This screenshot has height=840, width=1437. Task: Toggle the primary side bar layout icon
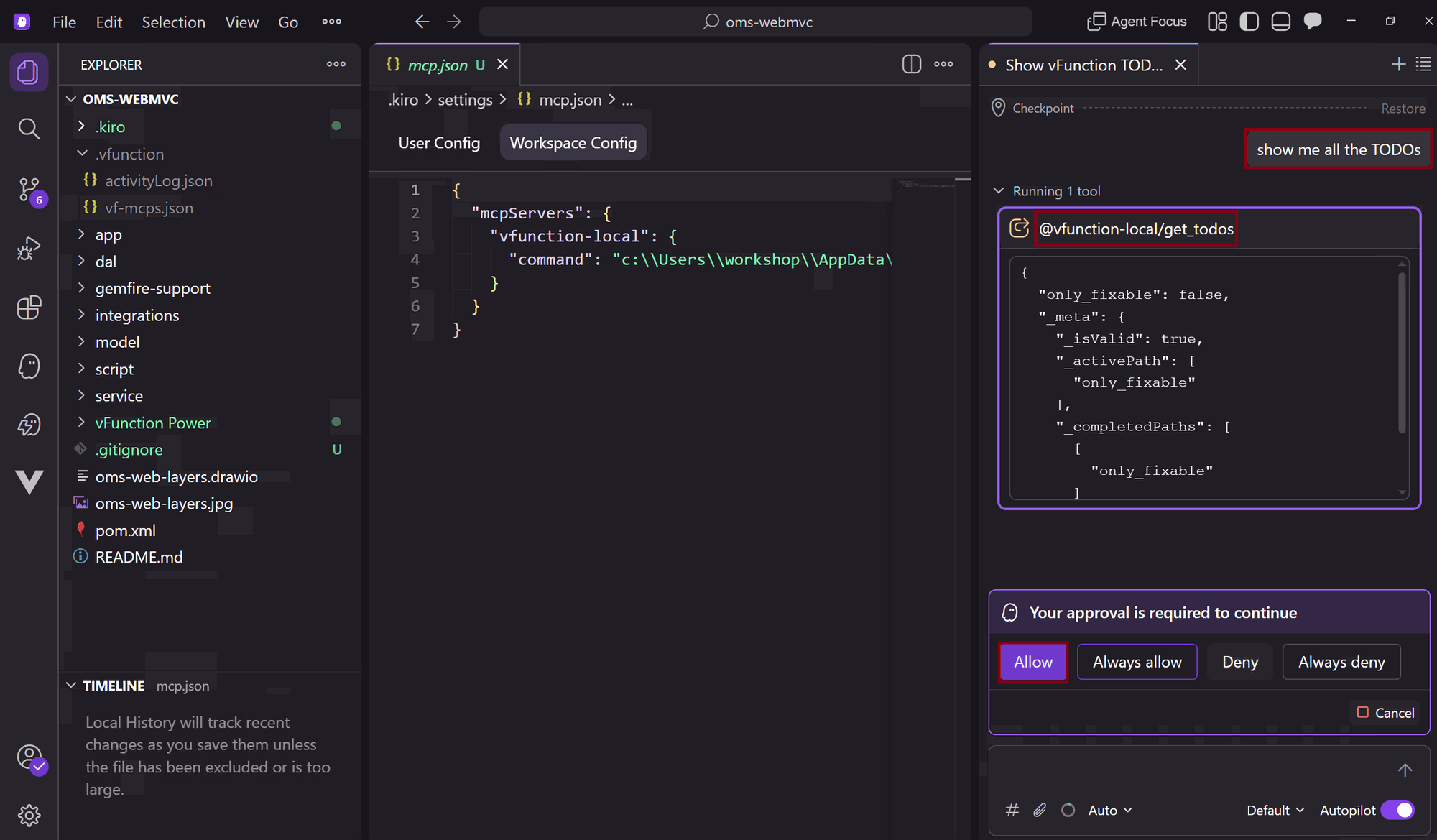tap(1249, 22)
